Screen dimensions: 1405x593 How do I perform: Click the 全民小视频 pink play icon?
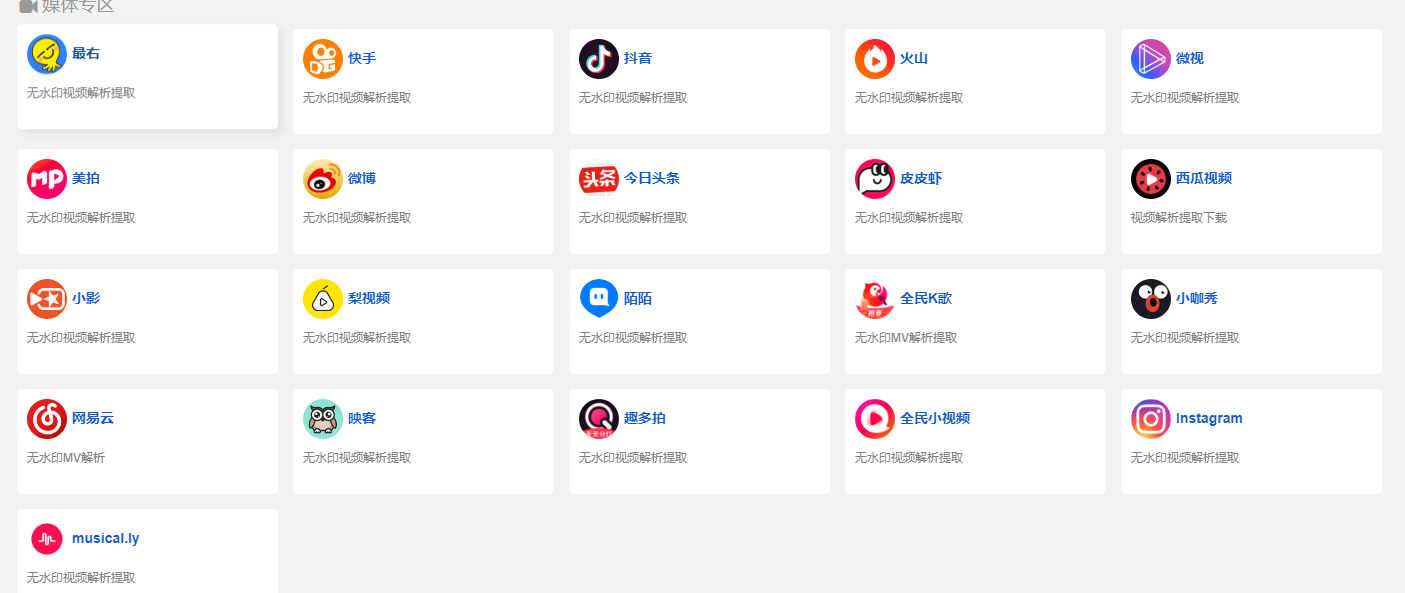point(875,419)
